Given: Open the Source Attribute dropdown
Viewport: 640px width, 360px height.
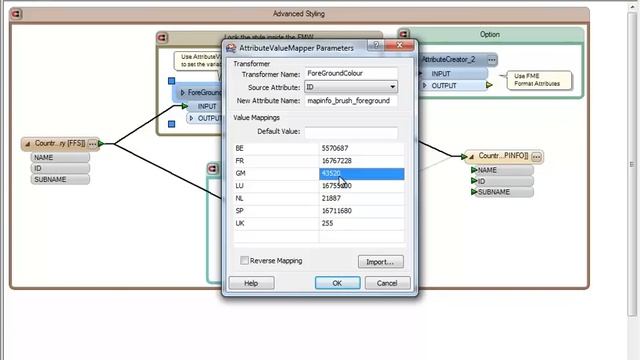Looking at the screenshot, I should (x=351, y=87).
